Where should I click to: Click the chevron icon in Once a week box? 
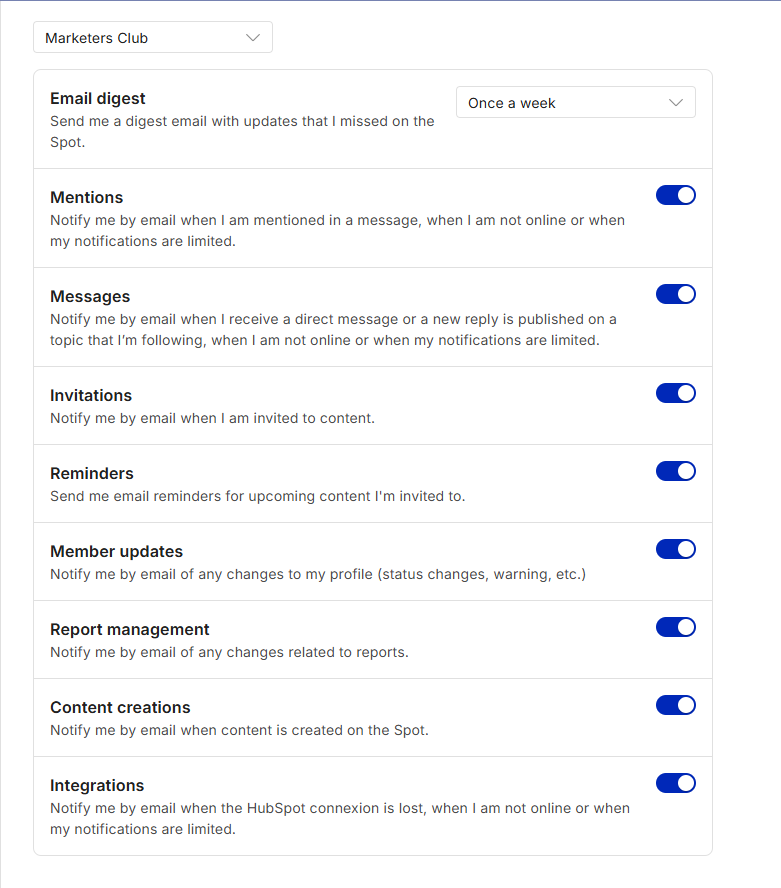pyautogui.click(x=676, y=103)
